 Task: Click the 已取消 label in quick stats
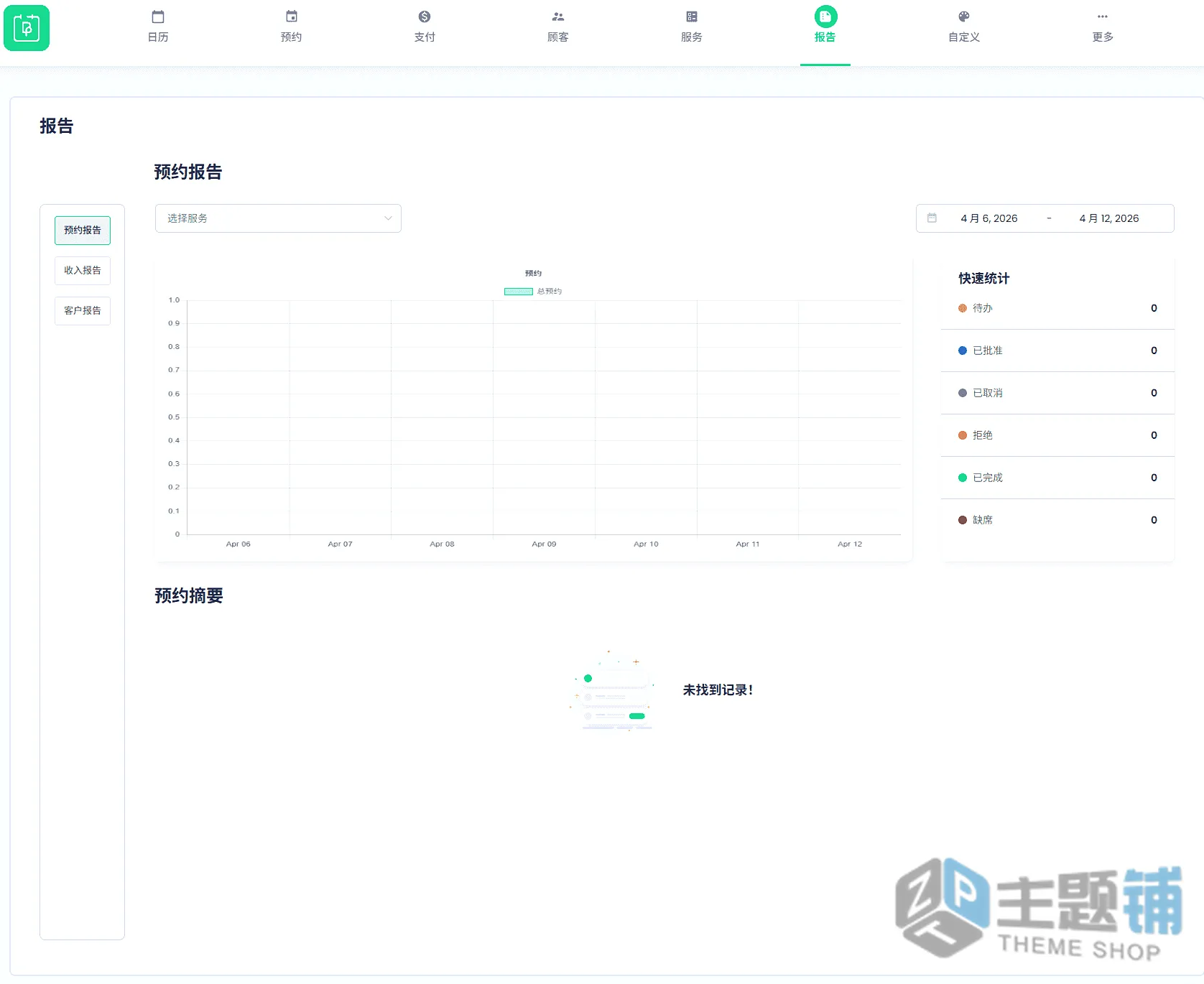pos(988,393)
